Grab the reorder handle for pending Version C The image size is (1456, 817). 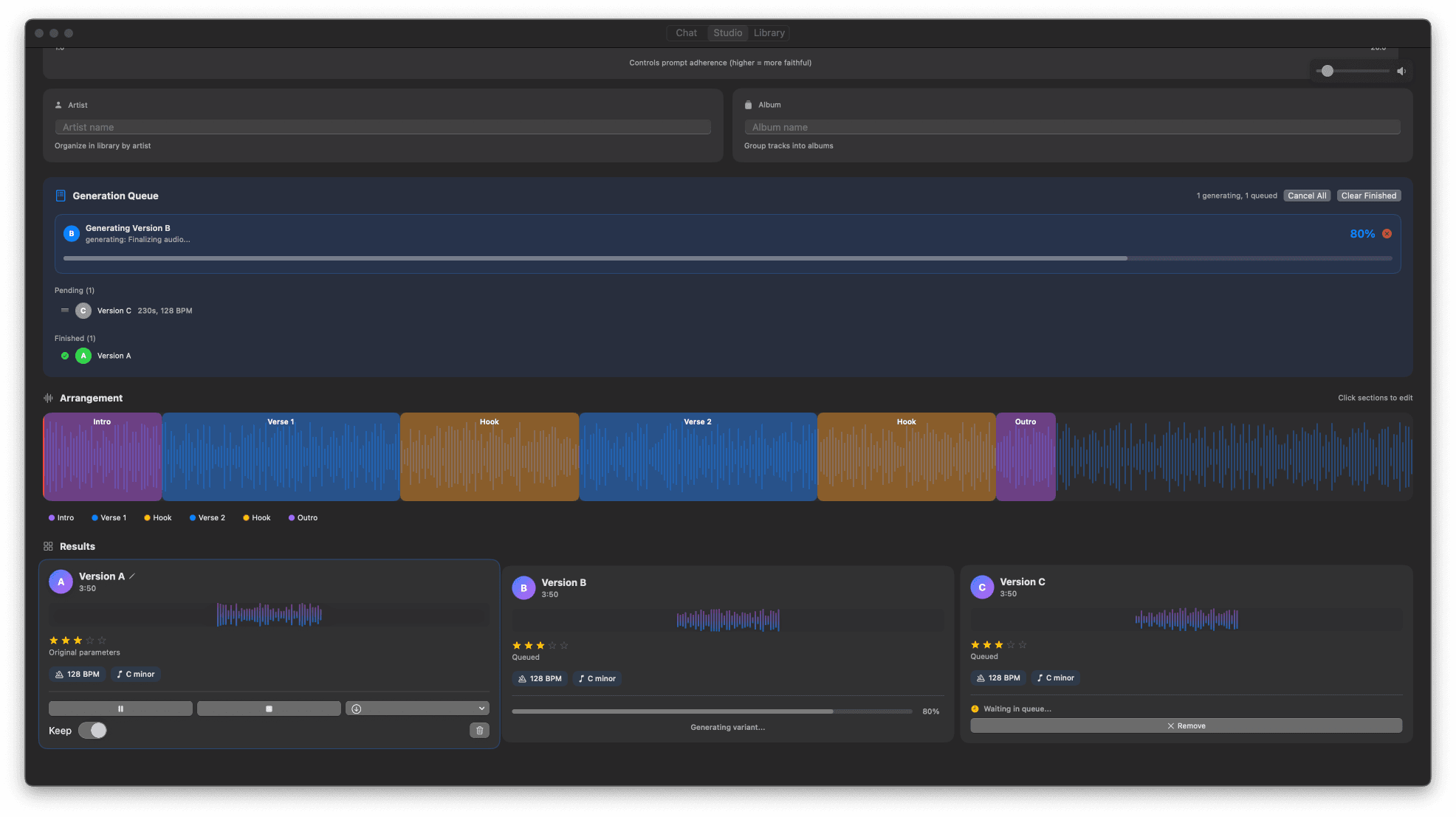[64, 310]
